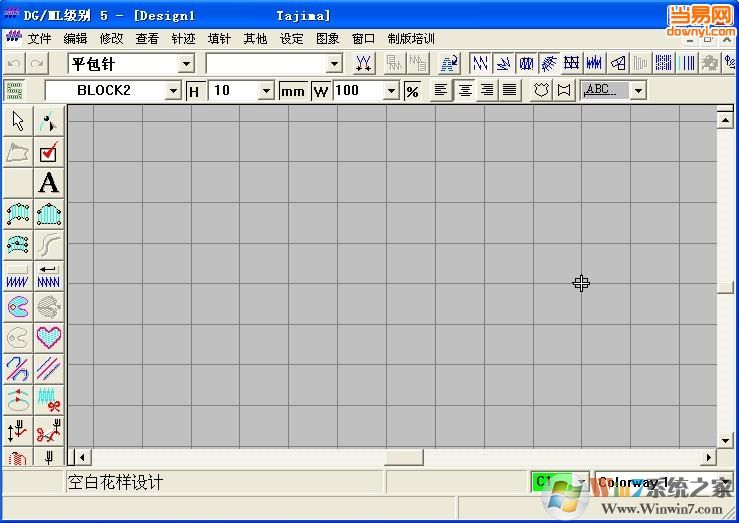Select the curved line stitch tool
This screenshot has height=523, width=739.
(48, 245)
